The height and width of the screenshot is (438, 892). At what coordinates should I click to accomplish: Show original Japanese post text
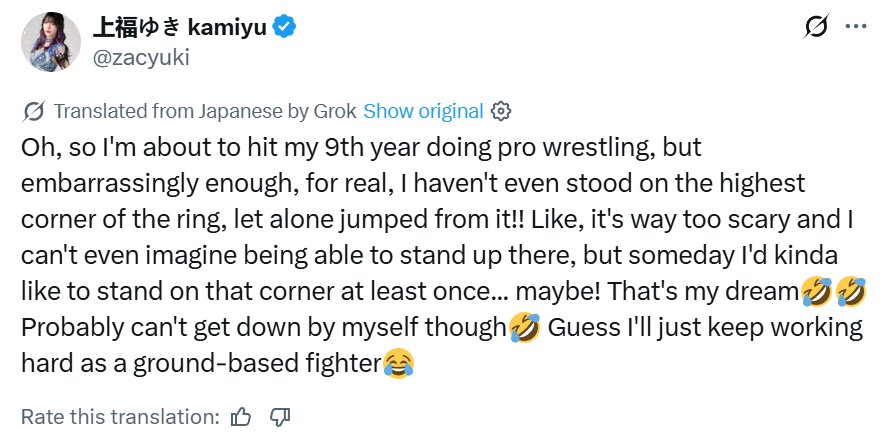[x=423, y=111]
